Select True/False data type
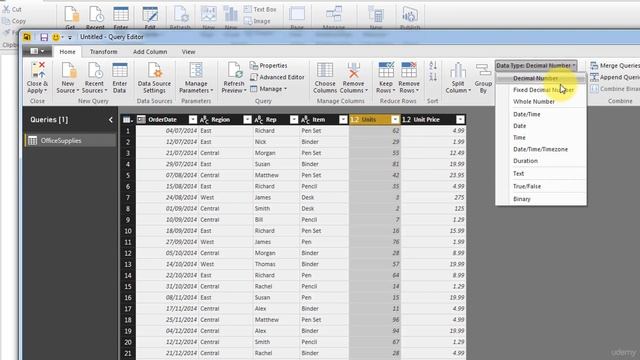 point(541,186)
